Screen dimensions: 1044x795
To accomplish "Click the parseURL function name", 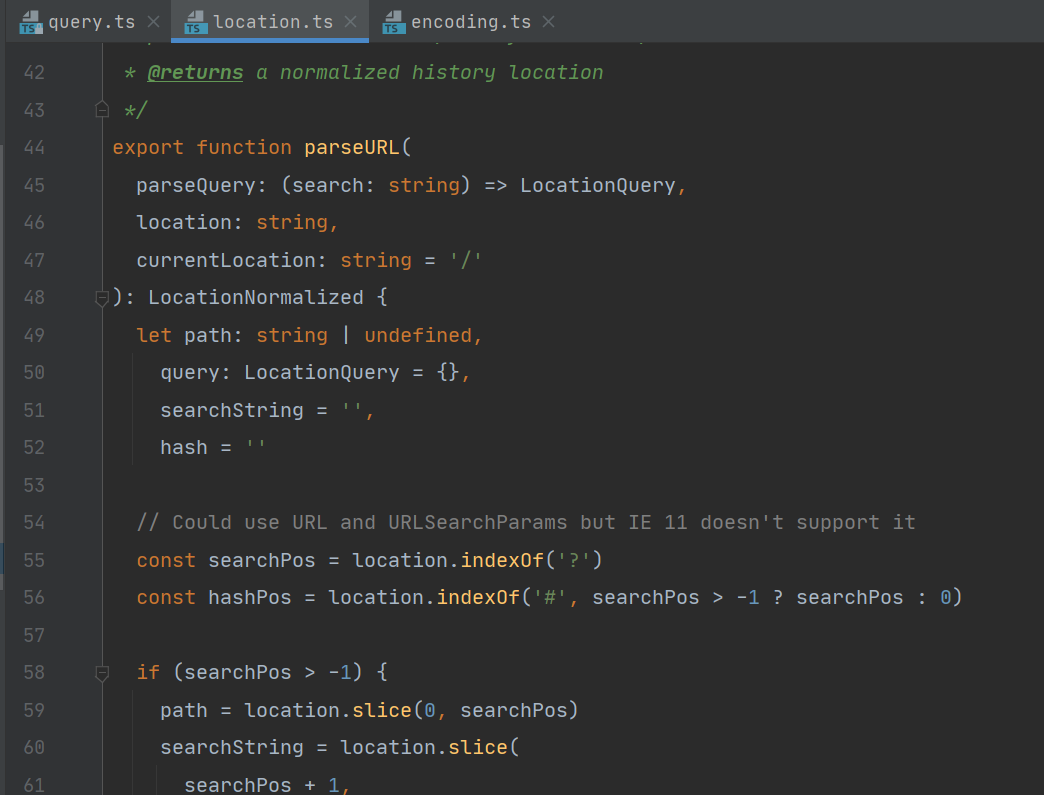I will click(351, 147).
